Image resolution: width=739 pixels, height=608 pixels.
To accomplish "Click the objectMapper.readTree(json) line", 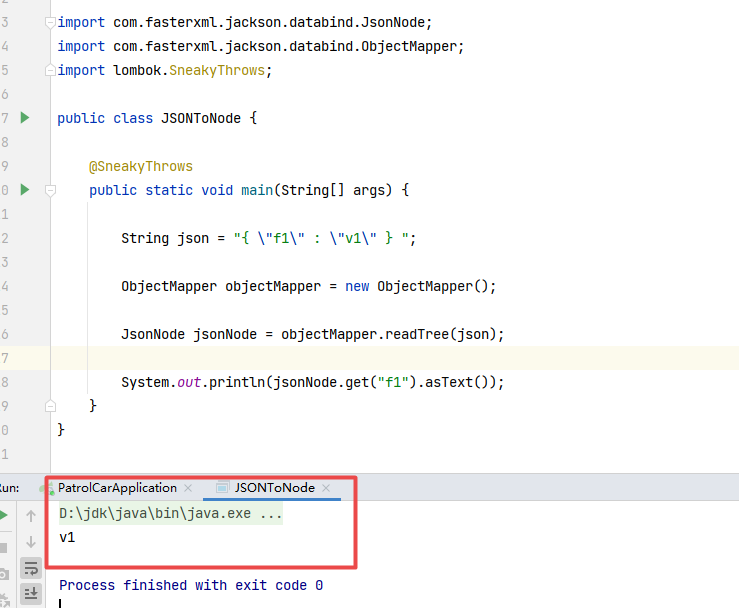I will pos(312,334).
